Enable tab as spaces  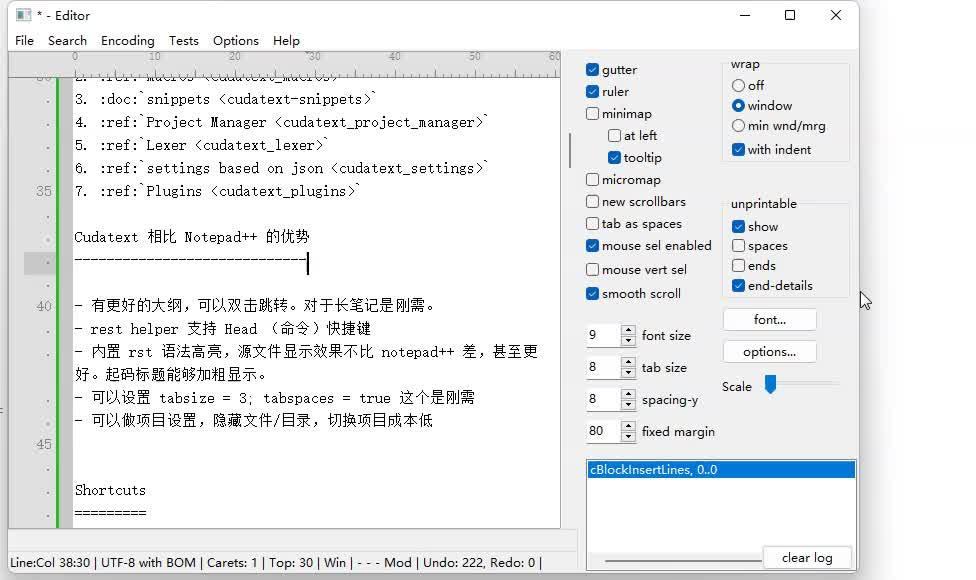593,223
